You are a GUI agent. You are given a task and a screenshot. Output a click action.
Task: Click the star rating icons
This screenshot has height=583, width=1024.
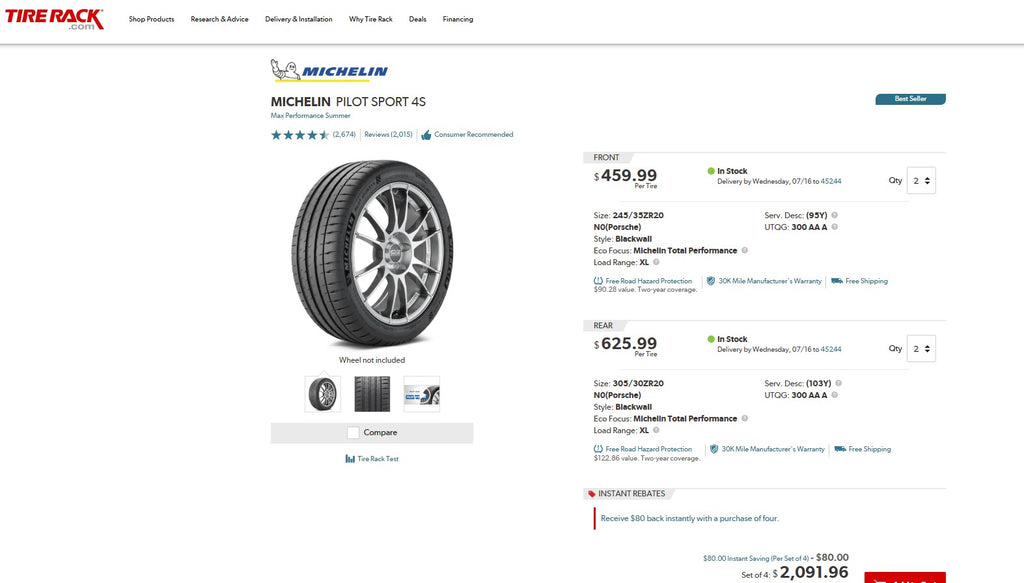coord(300,135)
